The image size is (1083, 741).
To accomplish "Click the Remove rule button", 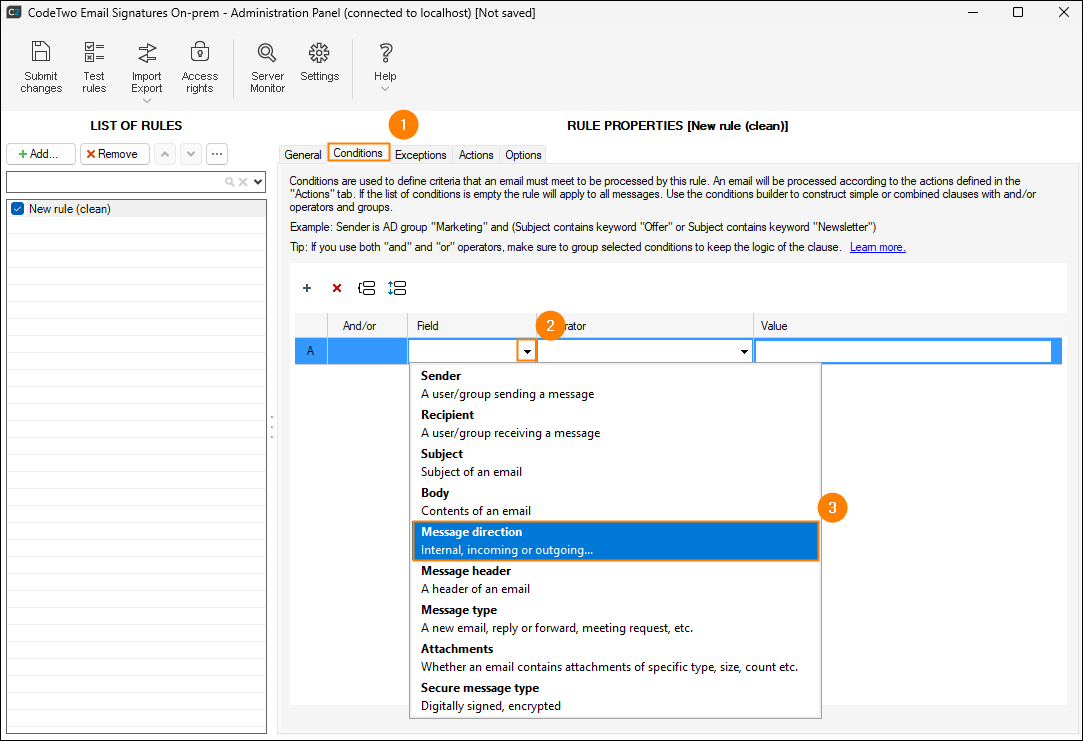I will point(115,154).
